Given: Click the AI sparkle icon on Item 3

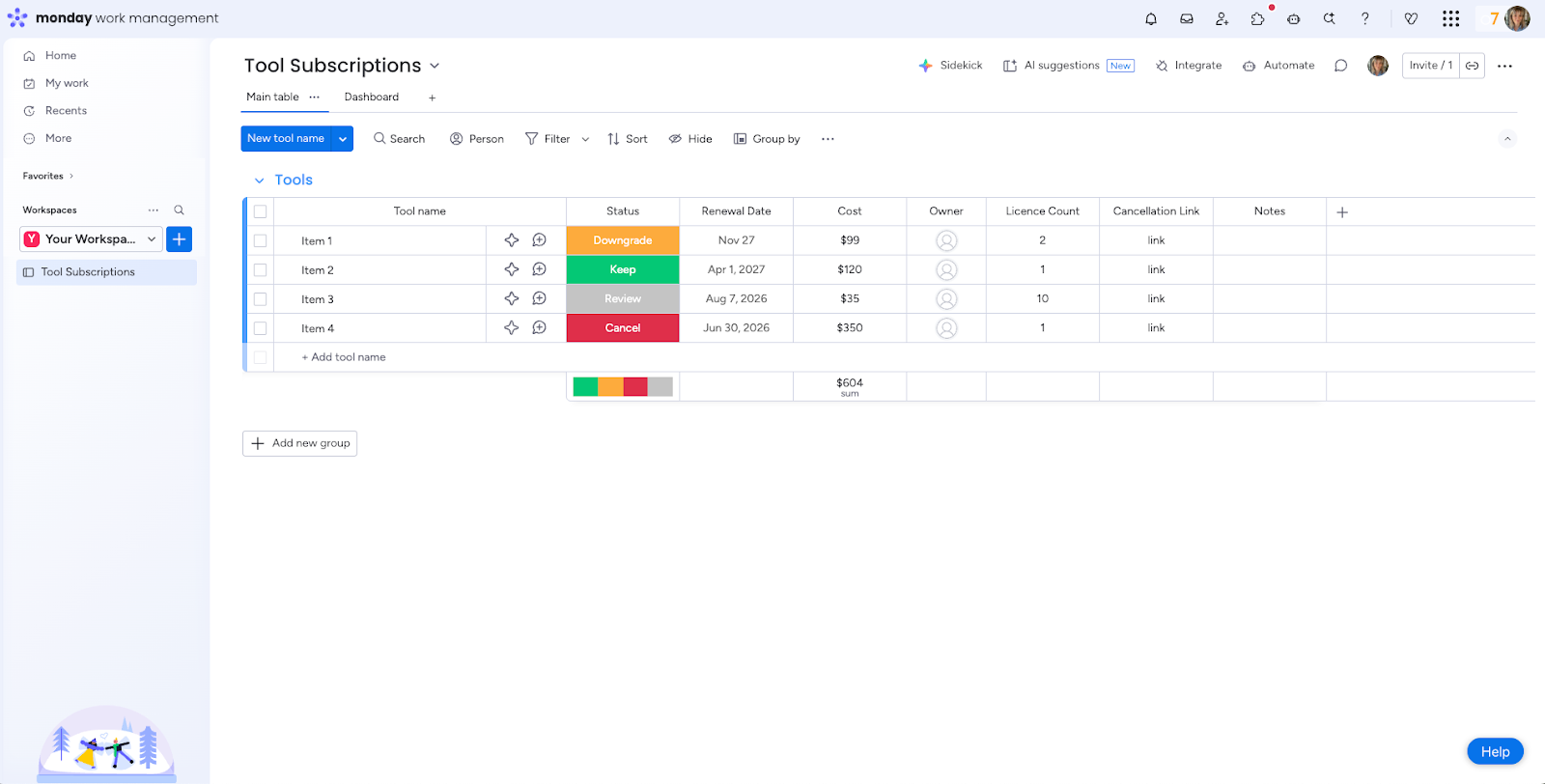Looking at the screenshot, I should [512, 299].
